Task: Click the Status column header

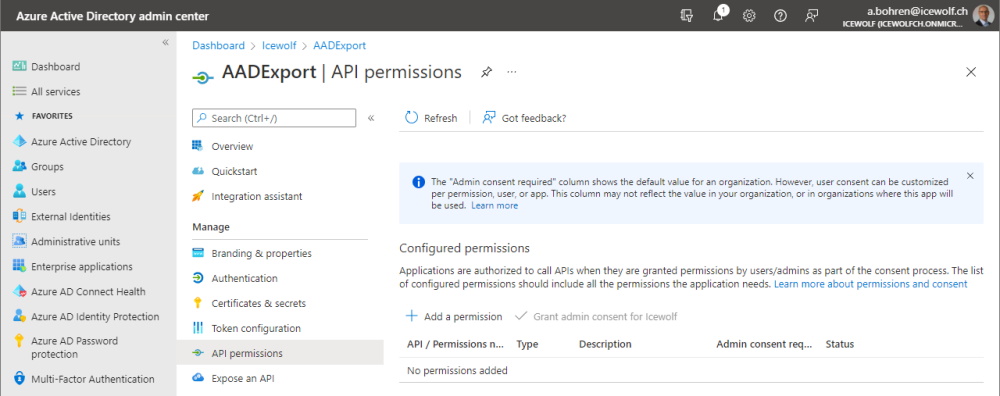Action: click(839, 344)
